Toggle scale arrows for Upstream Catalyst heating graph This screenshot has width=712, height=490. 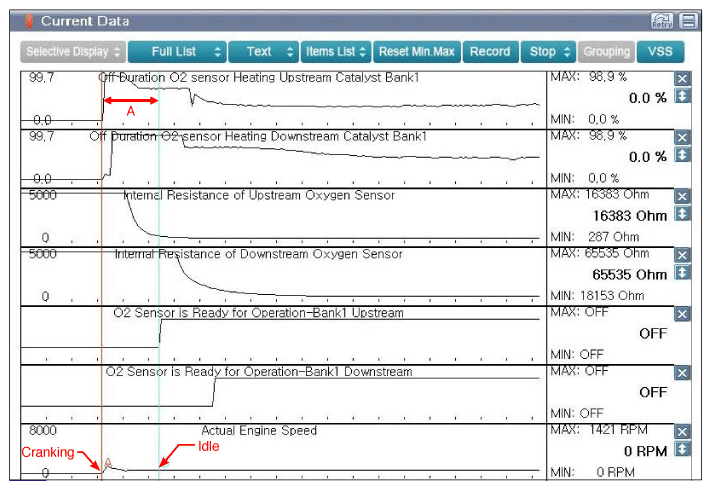(683, 97)
